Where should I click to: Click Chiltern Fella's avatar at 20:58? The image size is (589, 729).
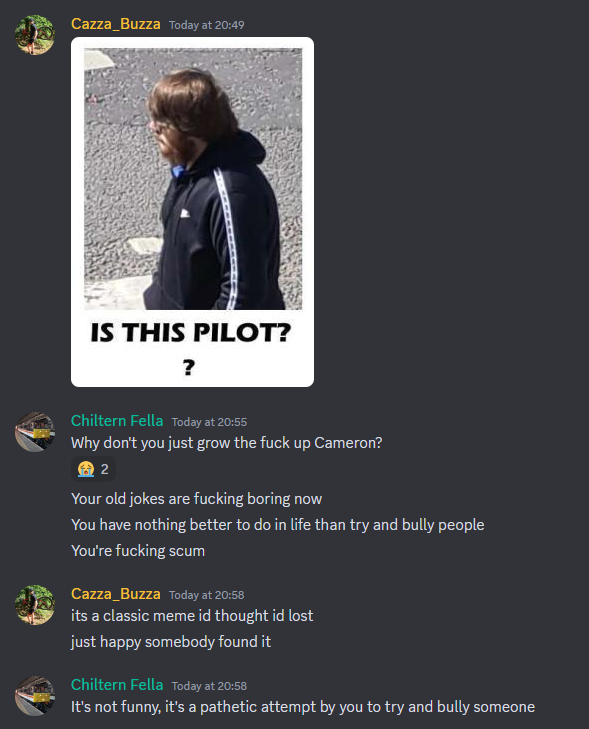tap(35, 696)
